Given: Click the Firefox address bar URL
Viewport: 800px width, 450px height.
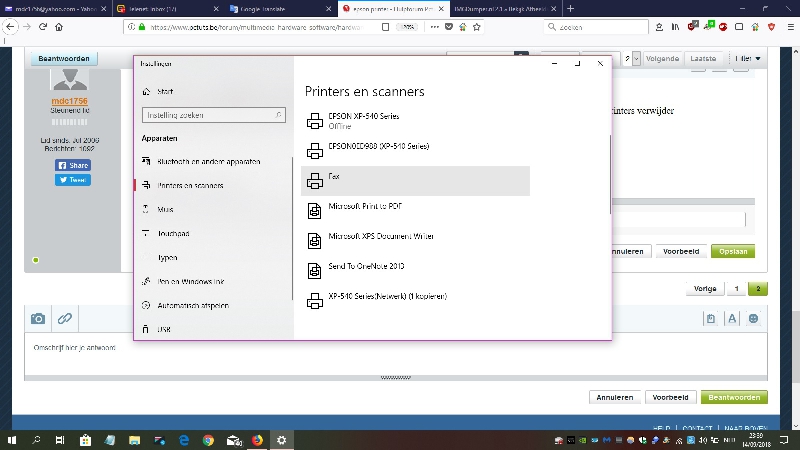Looking at the screenshot, I should tap(255, 27).
